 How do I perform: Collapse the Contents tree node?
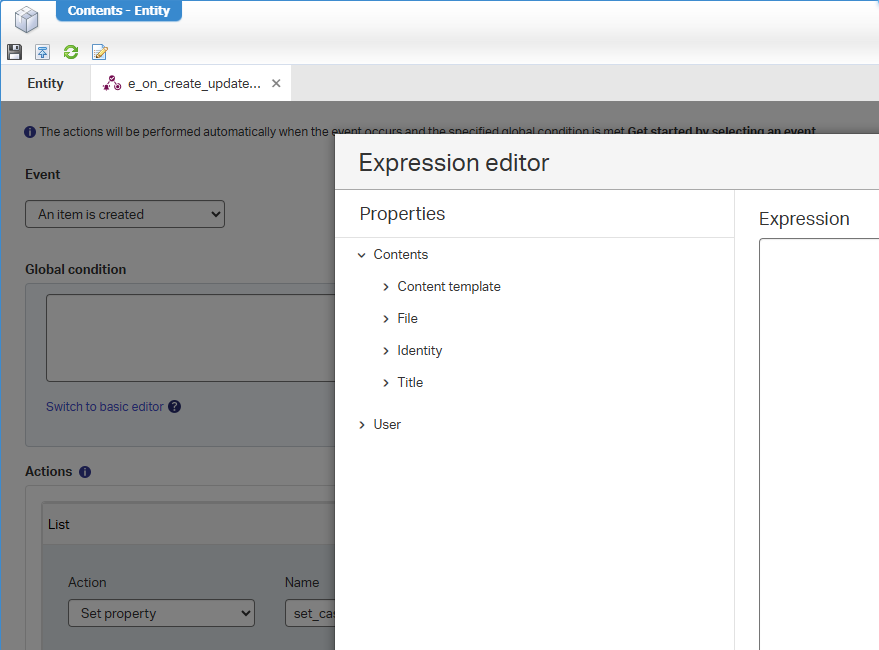pyautogui.click(x=361, y=255)
